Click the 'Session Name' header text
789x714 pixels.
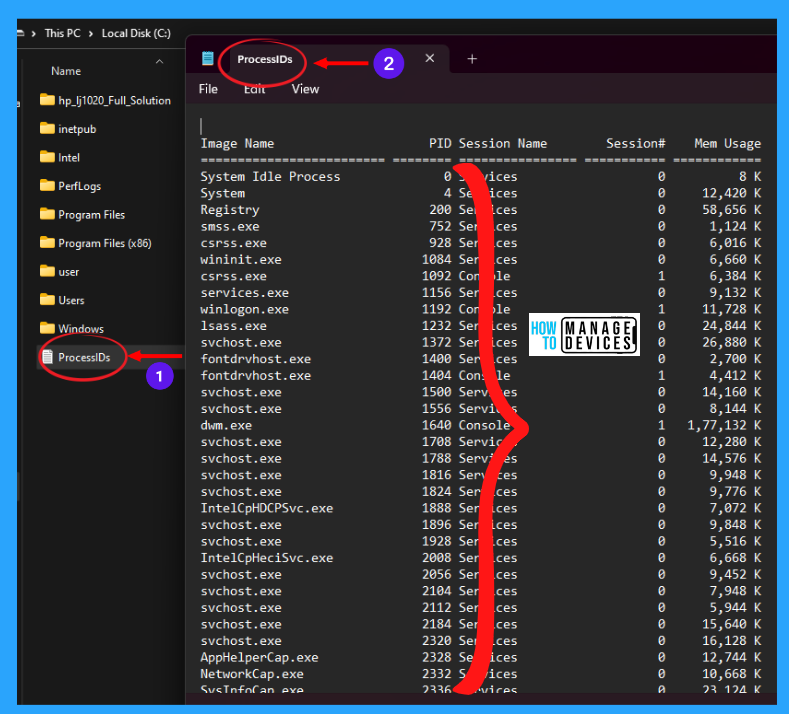[x=503, y=143]
